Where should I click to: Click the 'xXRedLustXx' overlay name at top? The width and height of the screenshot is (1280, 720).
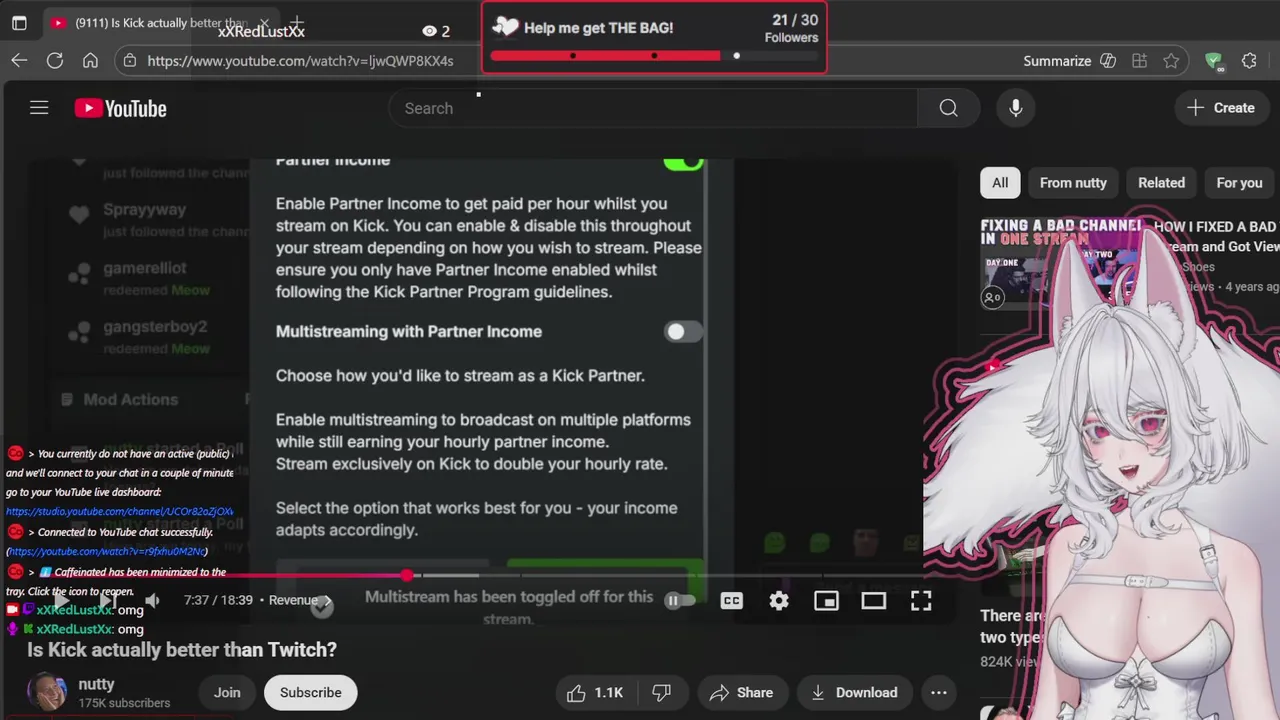(261, 31)
